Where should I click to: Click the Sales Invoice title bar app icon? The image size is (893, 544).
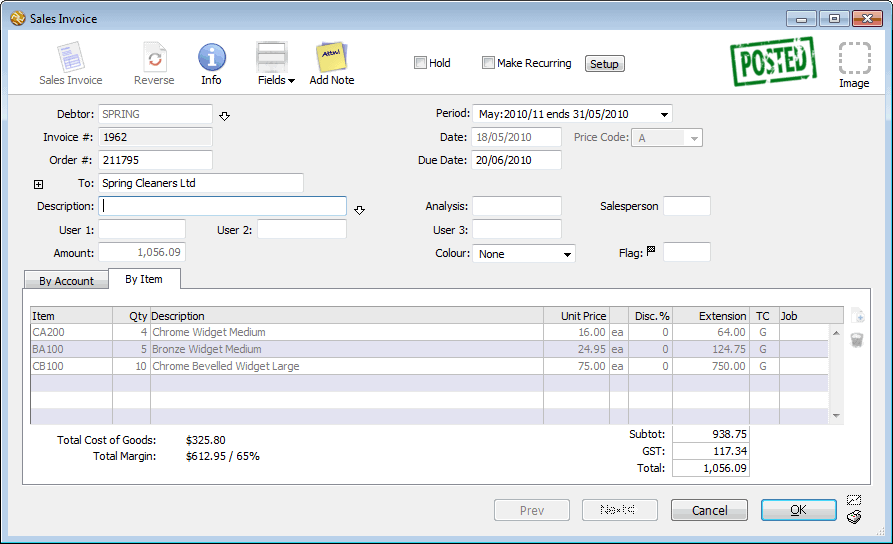pyautogui.click(x=18, y=18)
